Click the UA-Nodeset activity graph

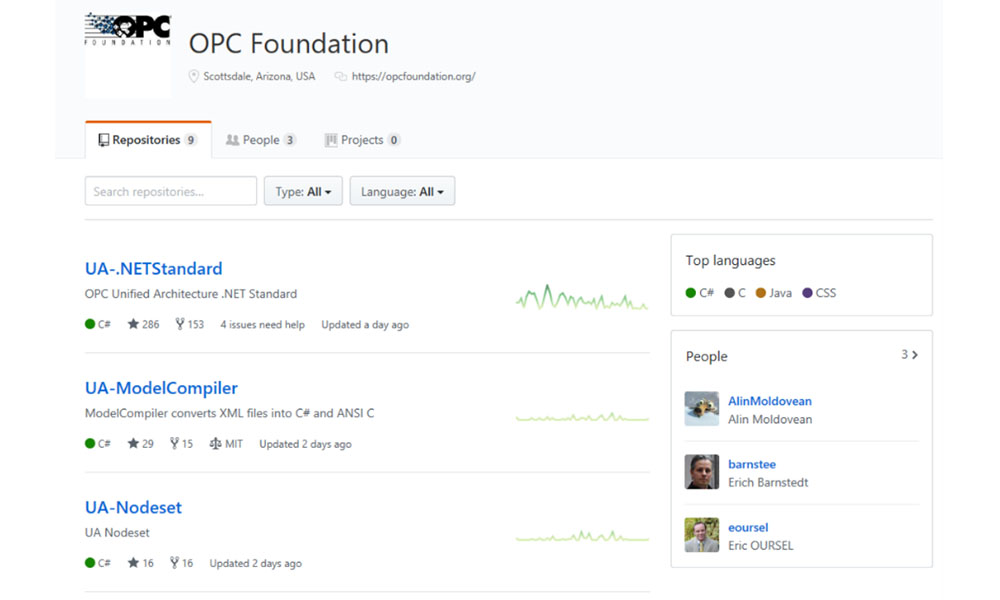[582, 536]
